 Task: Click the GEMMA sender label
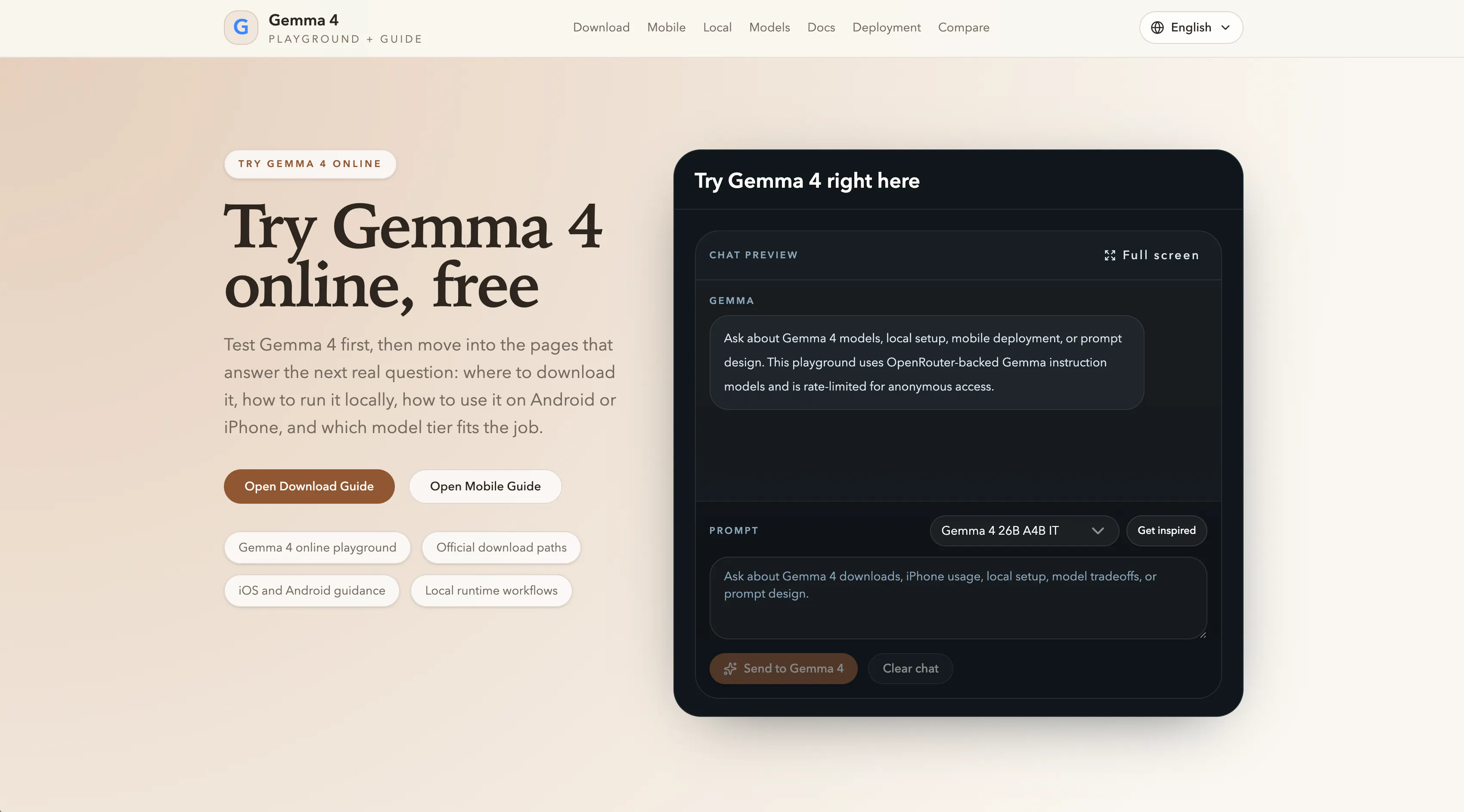coord(732,301)
